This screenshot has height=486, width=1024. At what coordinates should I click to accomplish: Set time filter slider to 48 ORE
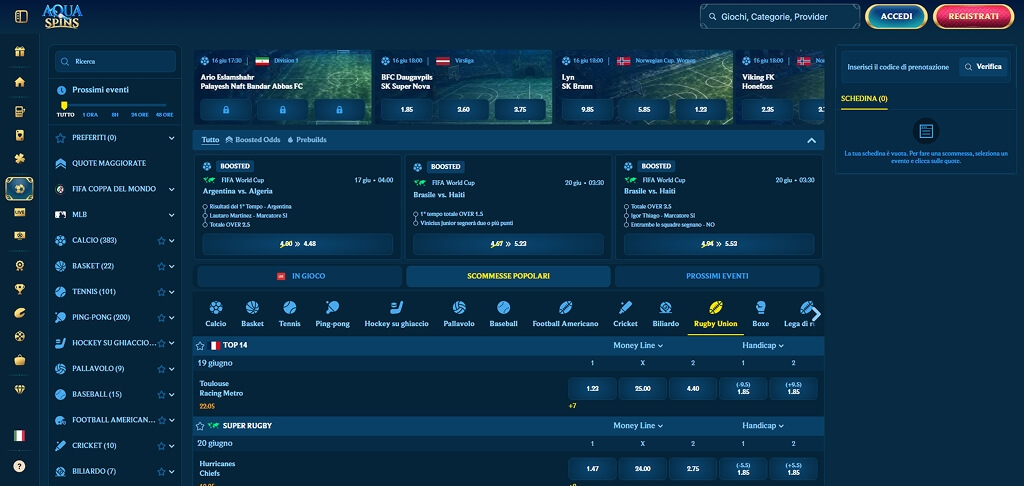point(165,114)
